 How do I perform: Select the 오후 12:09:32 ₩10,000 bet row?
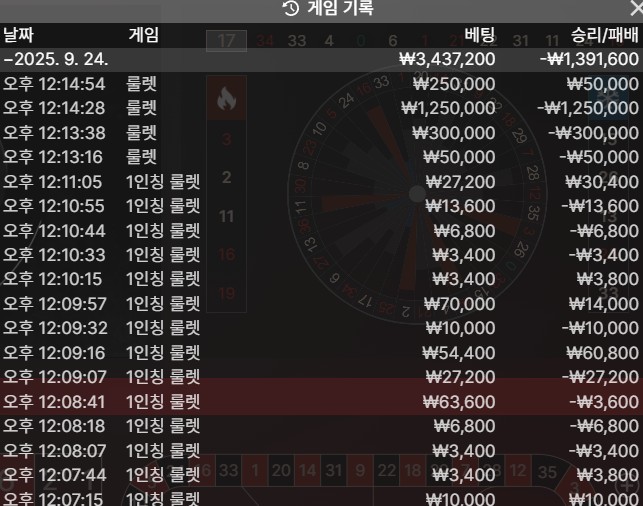tap(322, 328)
